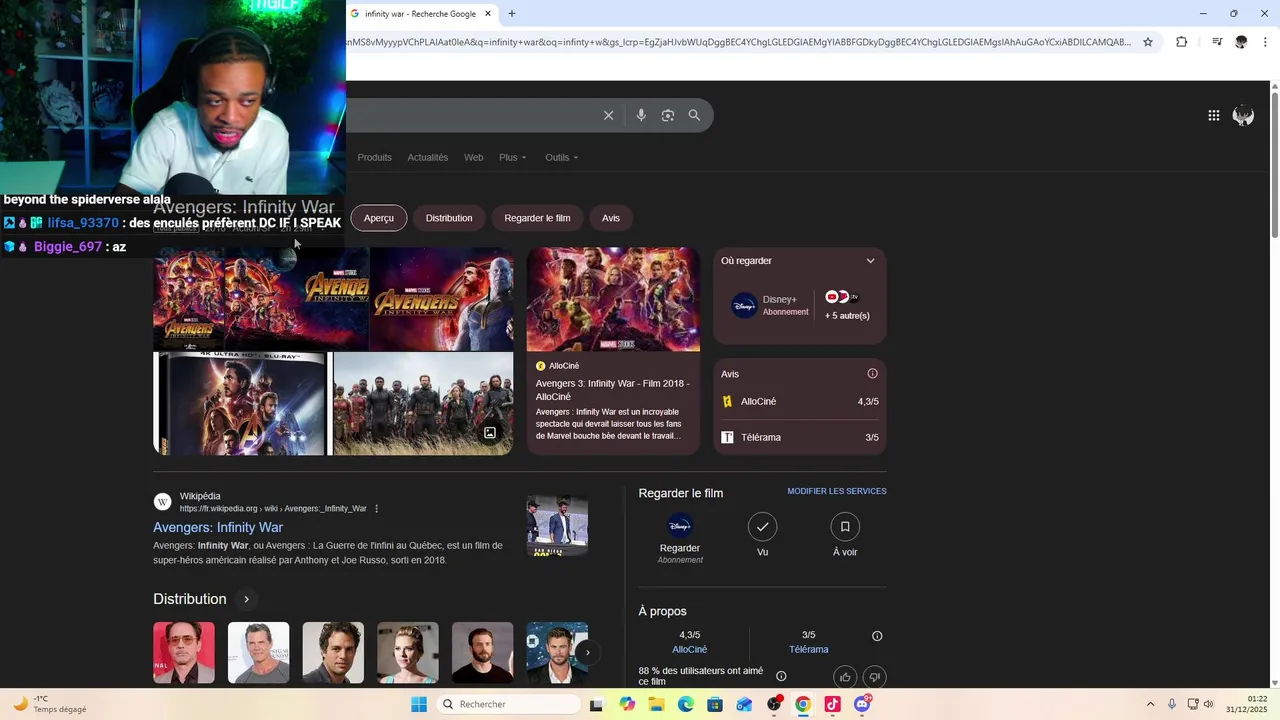Expand the Où regarder panel
The image size is (1280, 720).
pos(870,261)
